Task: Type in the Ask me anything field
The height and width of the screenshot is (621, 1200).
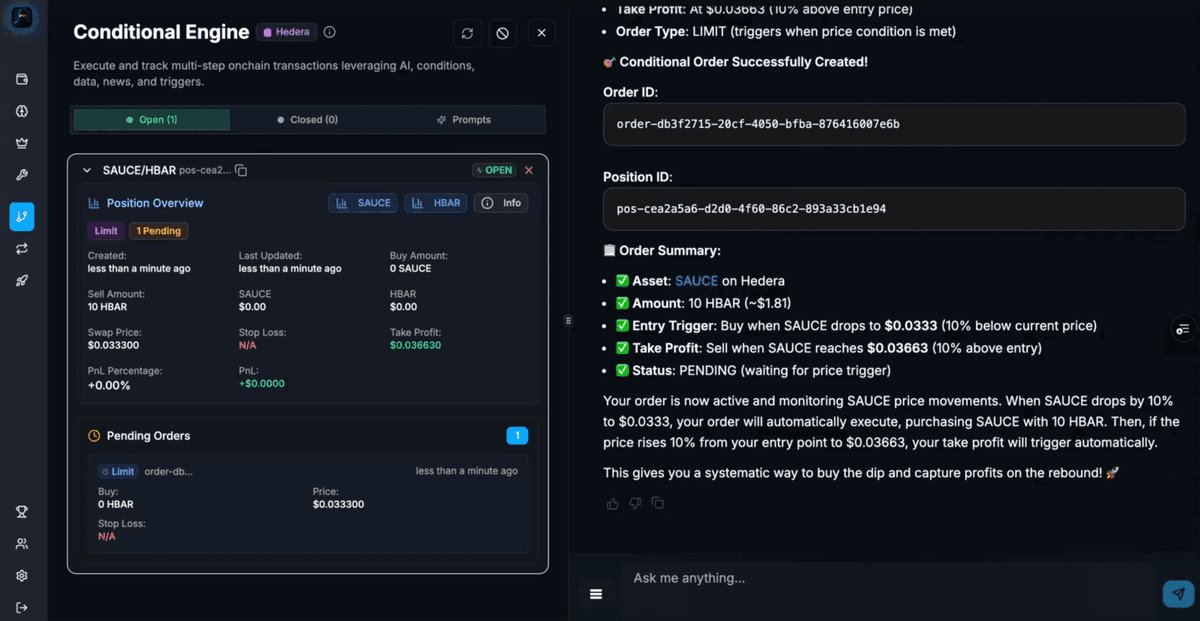Action: click(880, 578)
